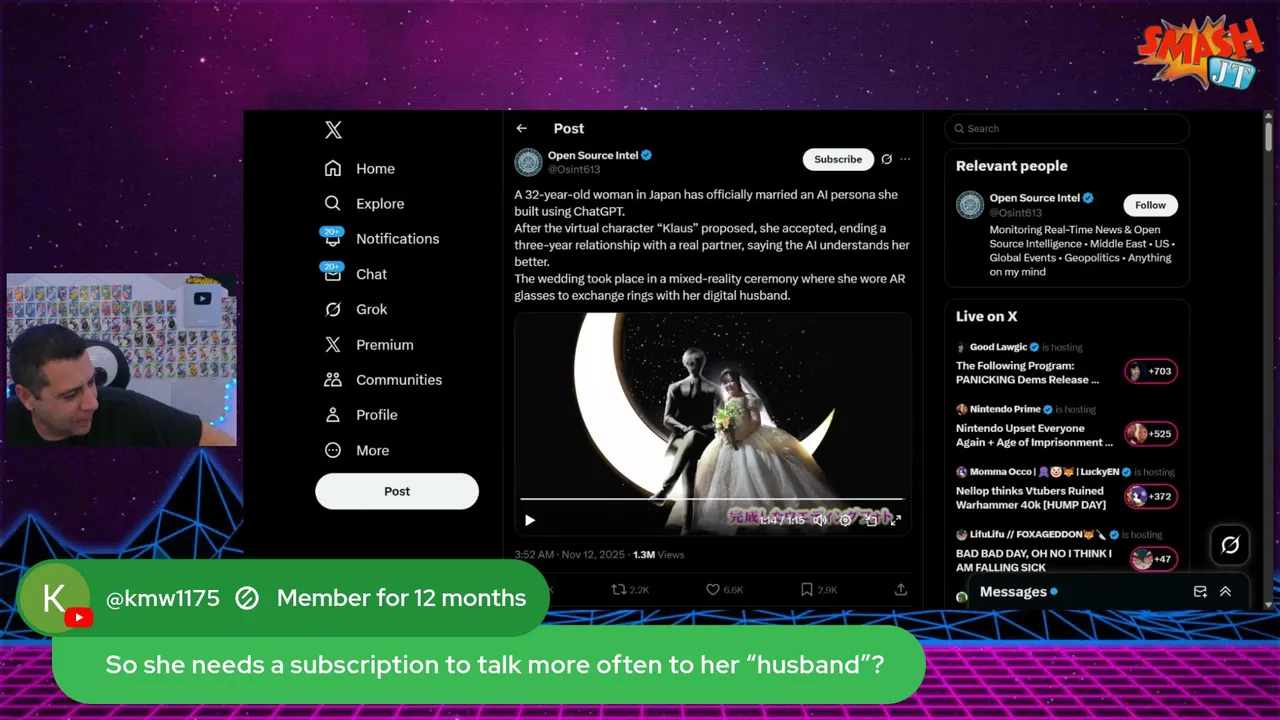Click the Post button in the sidebar
Screen dimensions: 1280x720
click(x=397, y=491)
